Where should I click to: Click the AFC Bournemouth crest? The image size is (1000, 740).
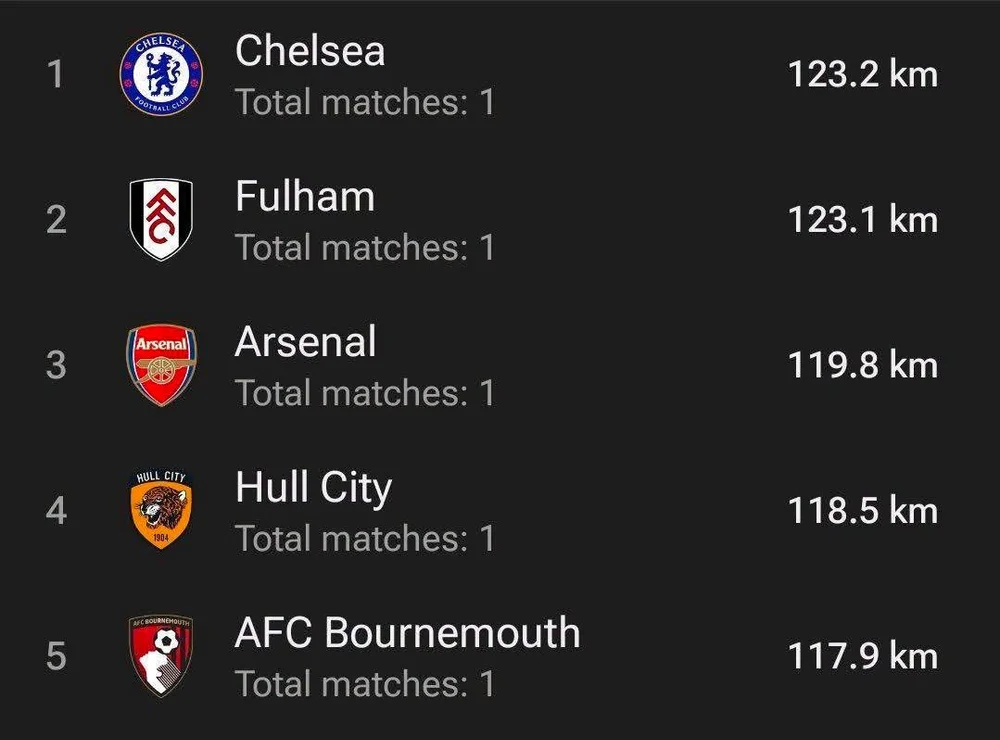coord(161,655)
